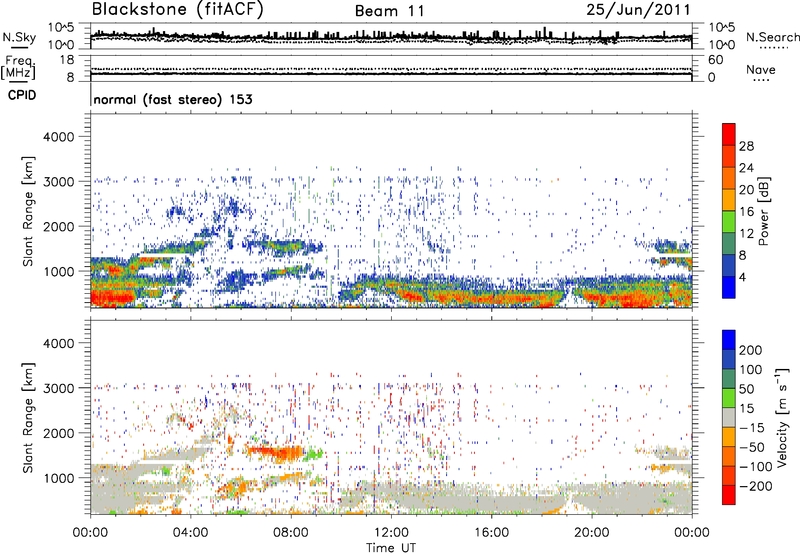800x554 pixels.
Task: Click the '08:00' time tick label
Action: 291,533
